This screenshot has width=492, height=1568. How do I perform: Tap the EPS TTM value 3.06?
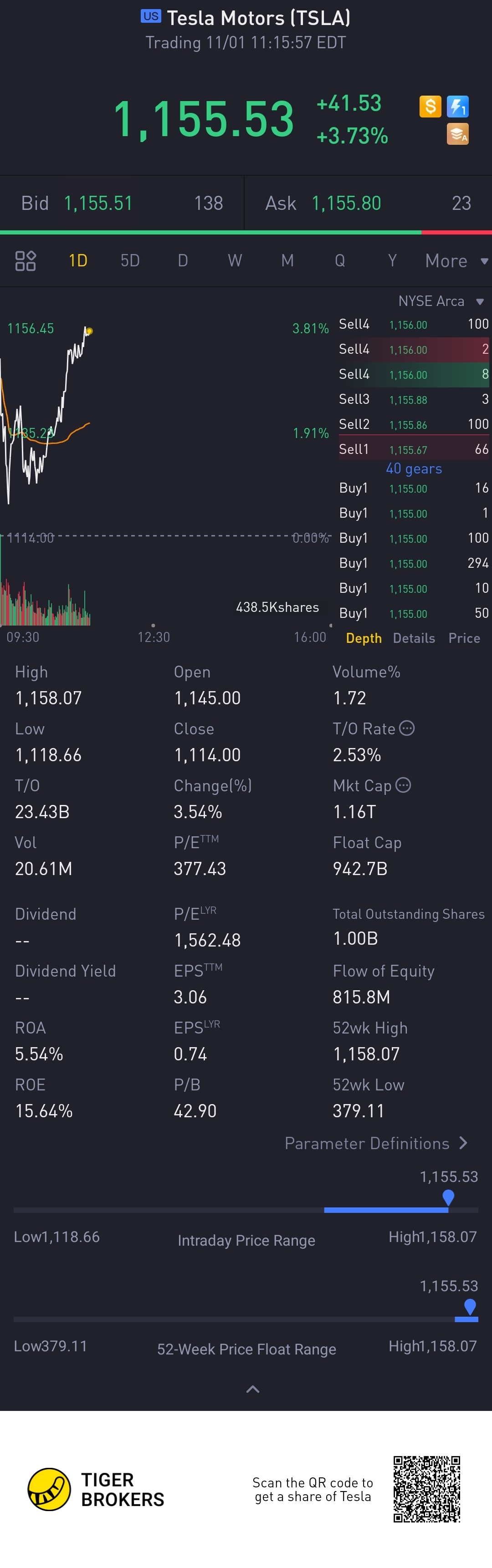click(x=190, y=998)
